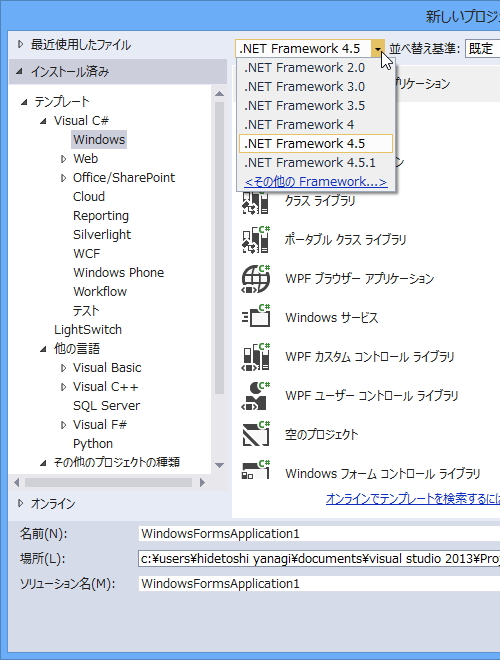The height and width of the screenshot is (660, 500).
Task: Expand the 最近使用したファイル section
Action: 20,44
